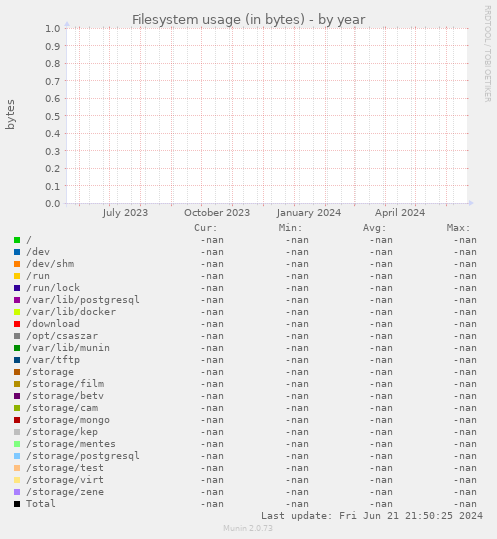The width and height of the screenshot is (497, 539).
Task: Click the /var/lib/docker legend label
Action: tap(71, 312)
